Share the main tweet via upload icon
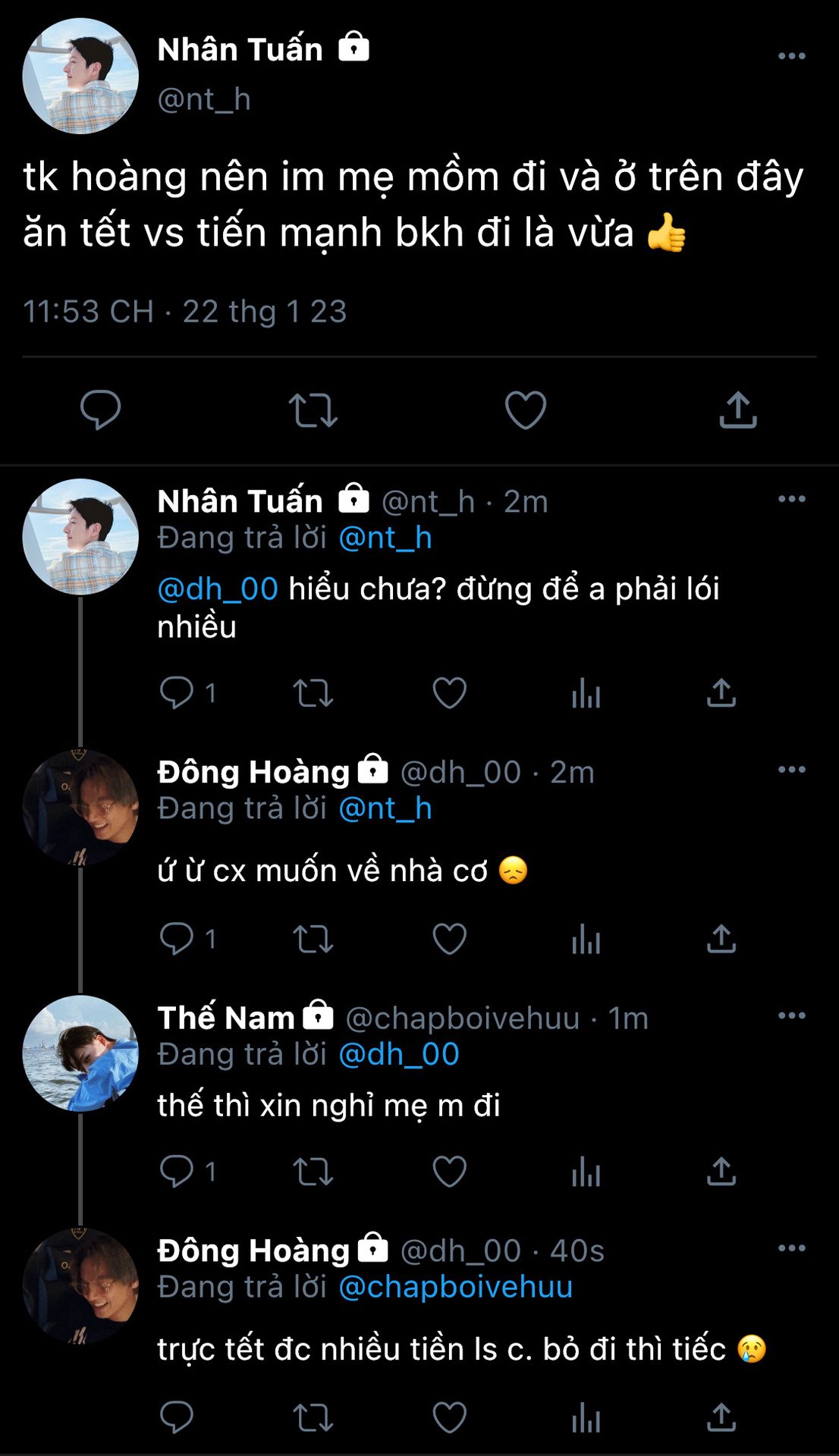The height and width of the screenshot is (1456, 839). click(x=737, y=410)
